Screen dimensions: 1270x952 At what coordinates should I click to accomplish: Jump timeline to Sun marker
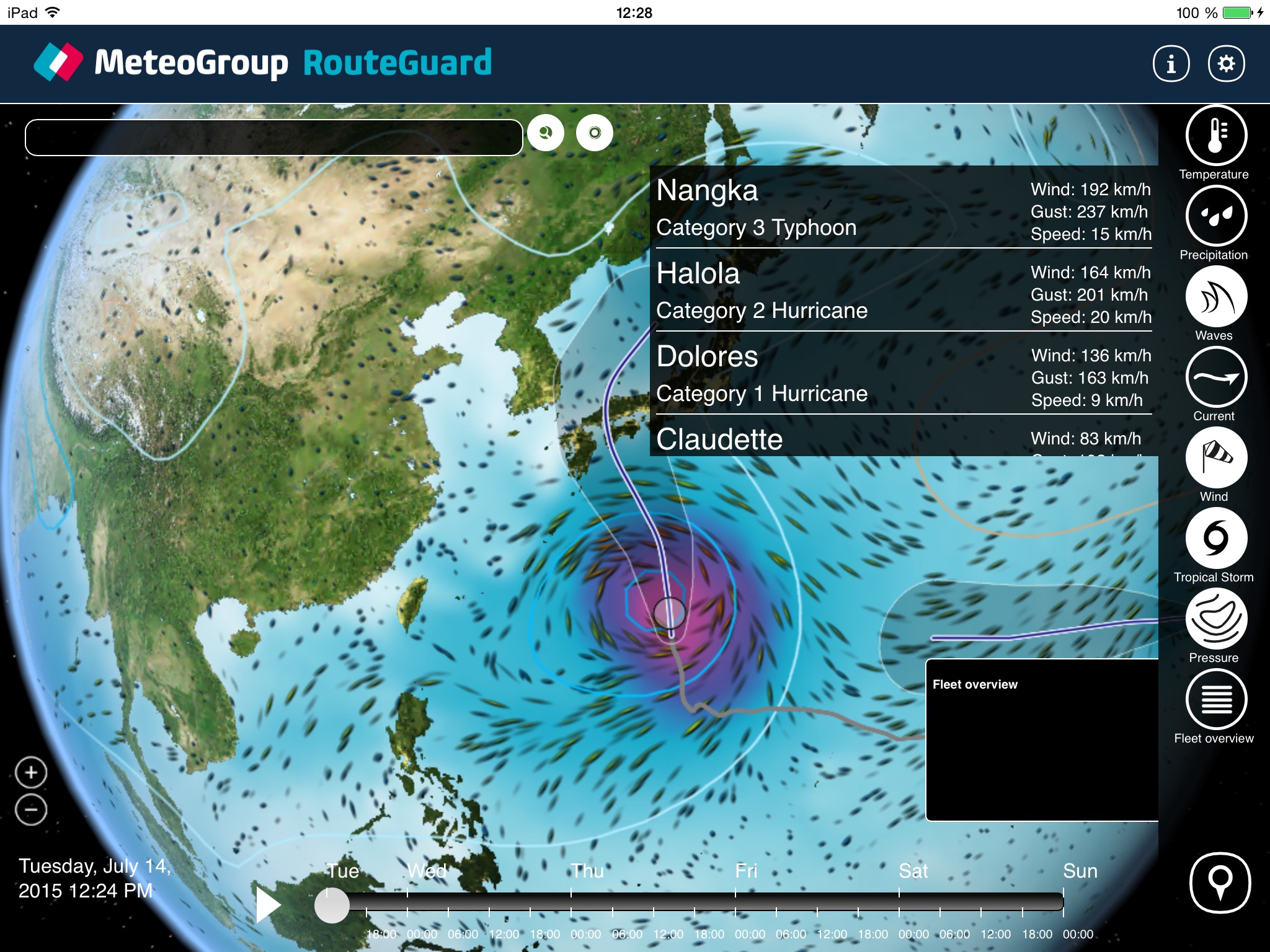pyautogui.click(x=1080, y=871)
